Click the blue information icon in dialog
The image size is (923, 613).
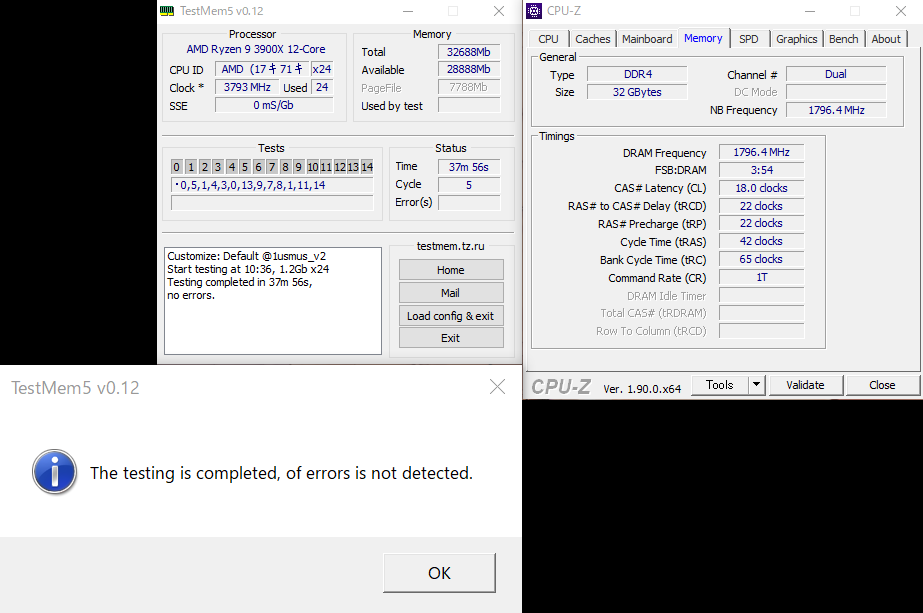(54, 472)
